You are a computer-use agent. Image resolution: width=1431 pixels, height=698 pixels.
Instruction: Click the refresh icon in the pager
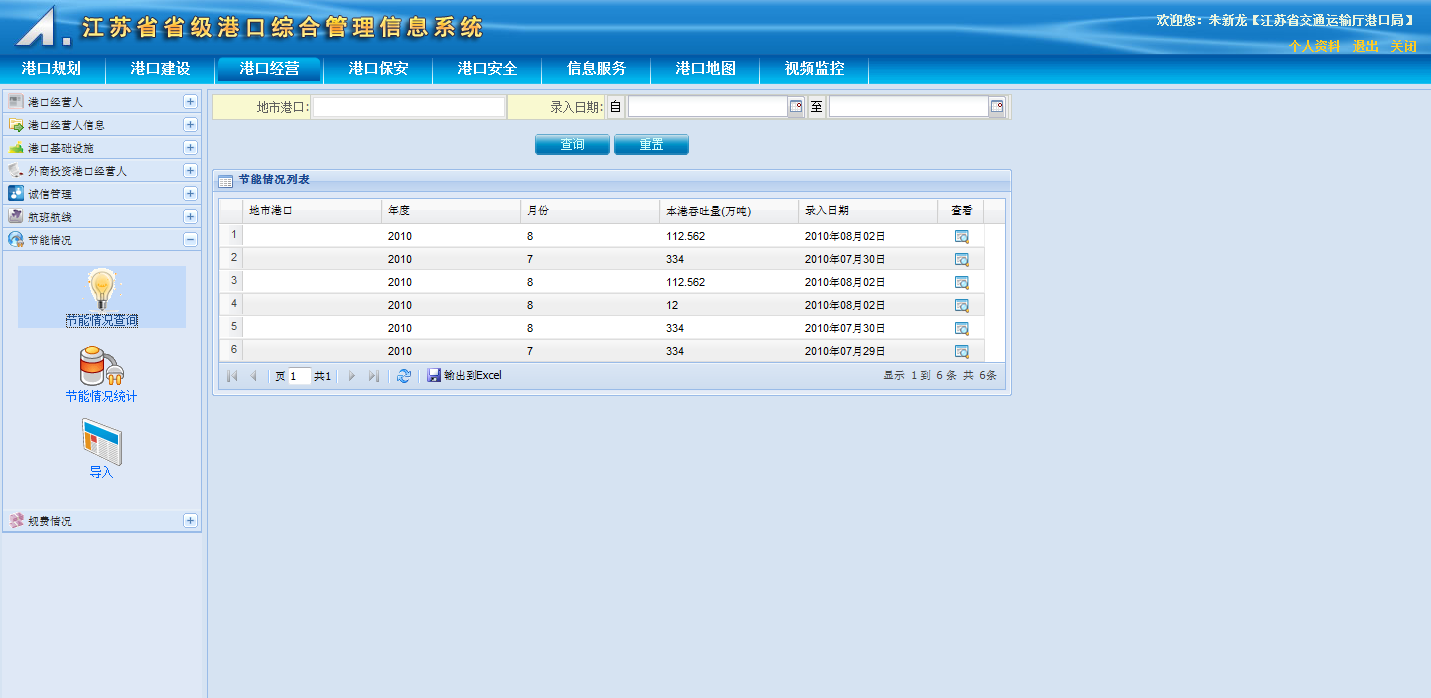pos(404,376)
